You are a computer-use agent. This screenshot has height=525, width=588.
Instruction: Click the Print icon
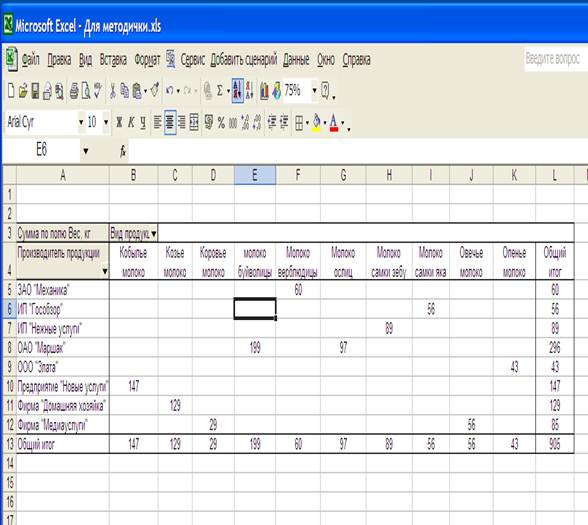pos(74,91)
